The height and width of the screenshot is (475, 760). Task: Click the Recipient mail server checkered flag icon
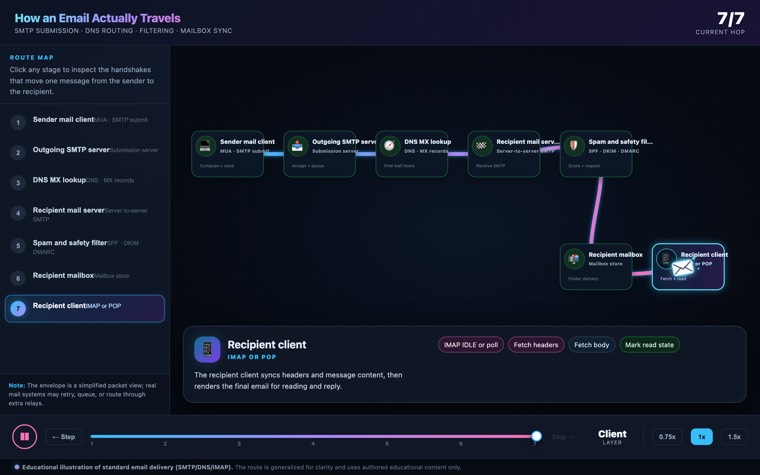click(x=481, y=146)
